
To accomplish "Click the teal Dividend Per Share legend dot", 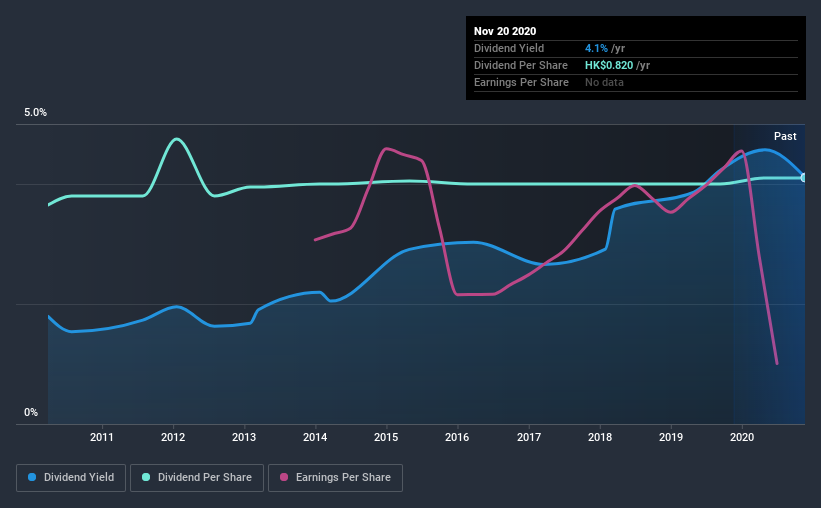I will click(146, 478).
